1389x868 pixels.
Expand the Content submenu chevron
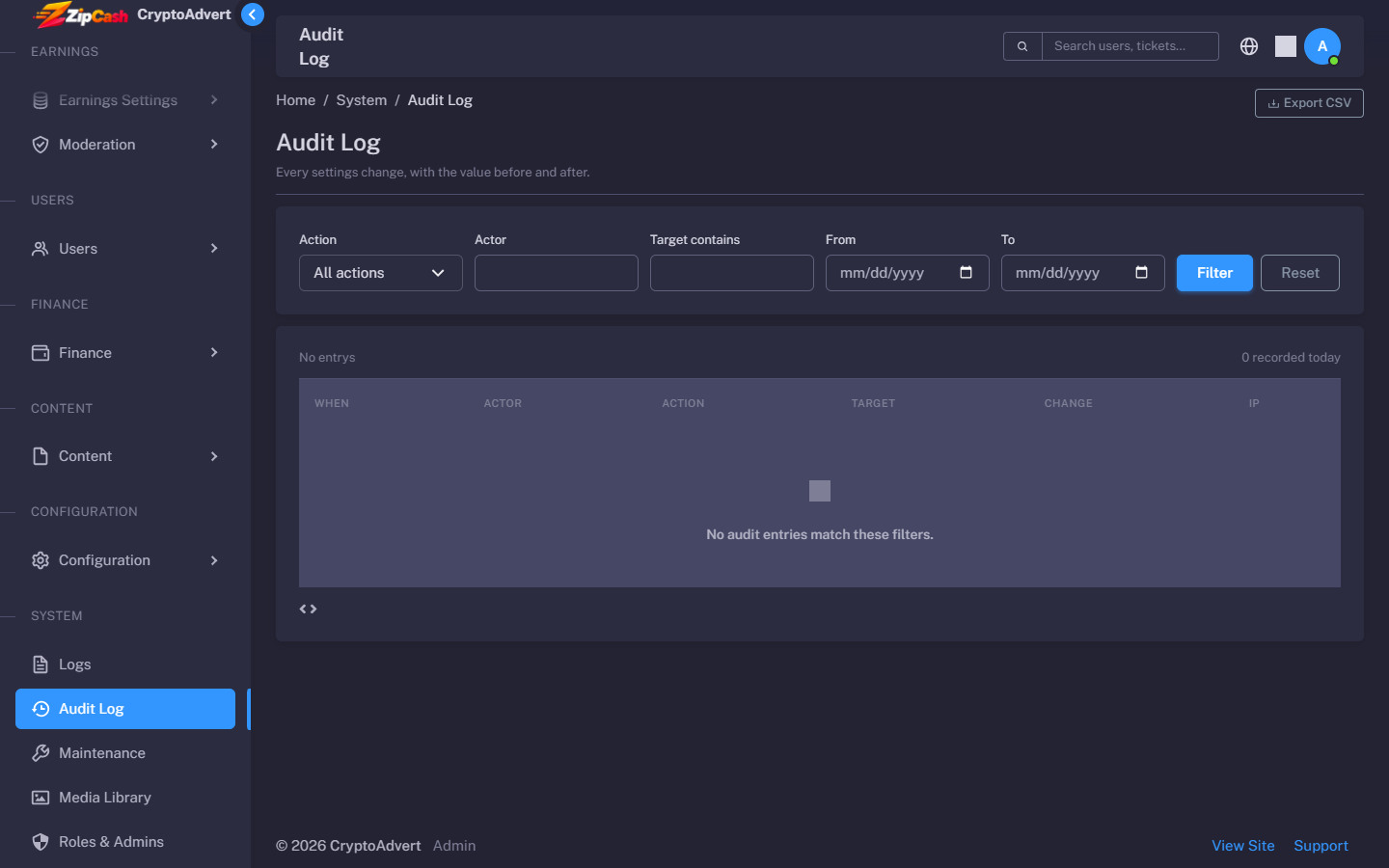[214, 456]
